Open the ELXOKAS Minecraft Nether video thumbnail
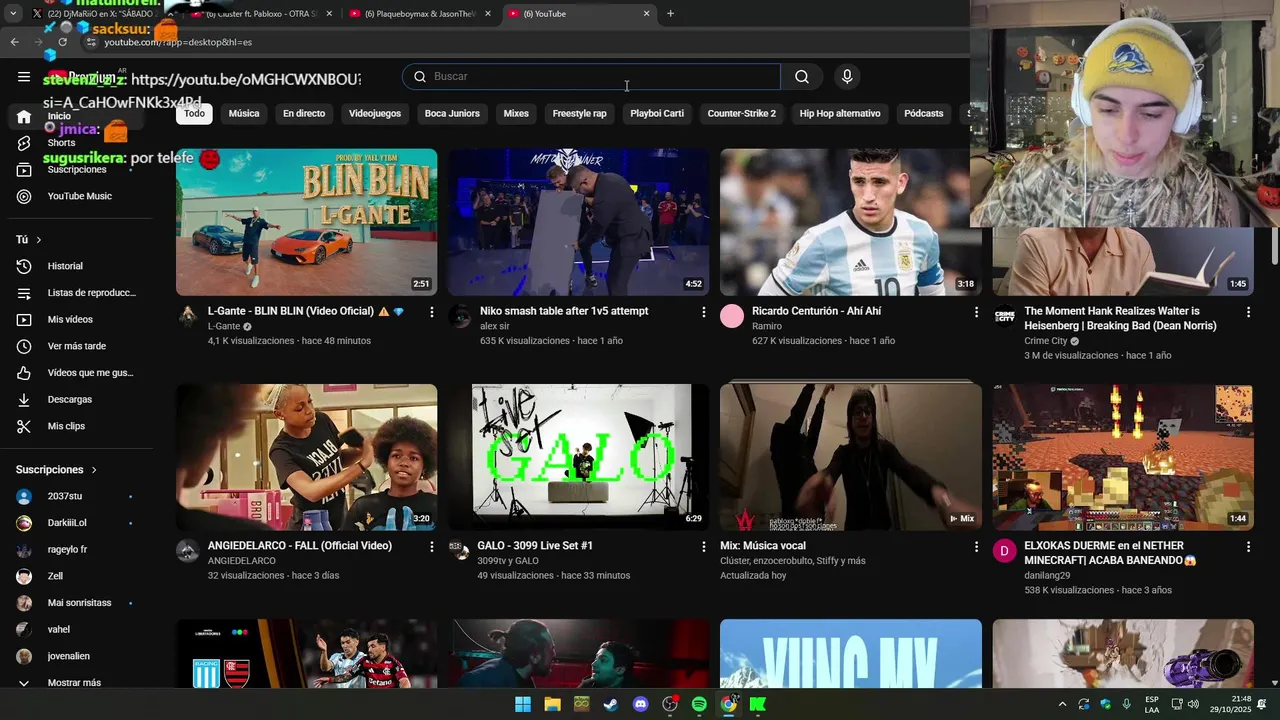The height and width of the screenshot is (720, 1280). tap(1122, 457)
